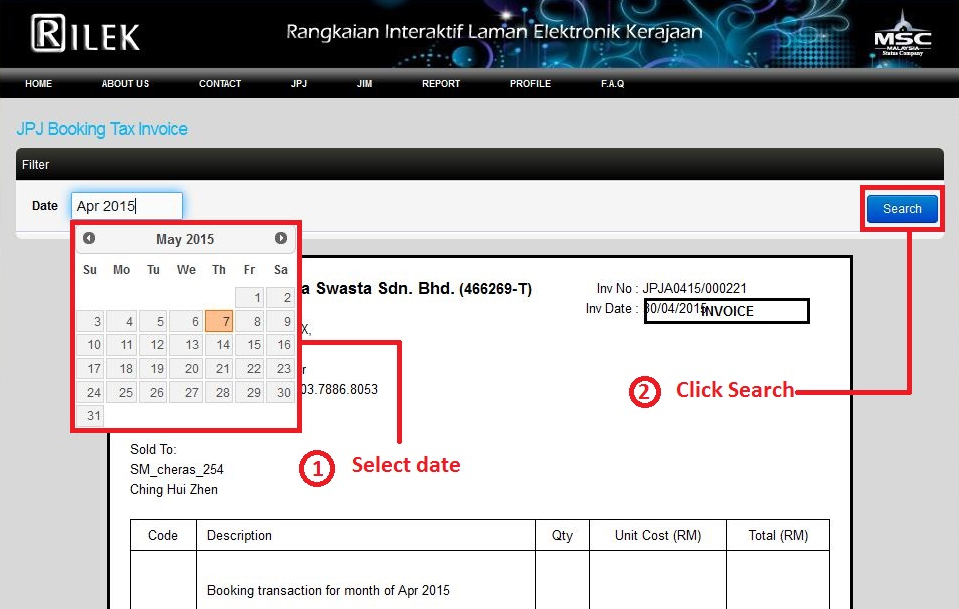This screenshot has width=959, height=609.
Task: Click the 'INVOICE' title box
Action: (x=727, y=311)
